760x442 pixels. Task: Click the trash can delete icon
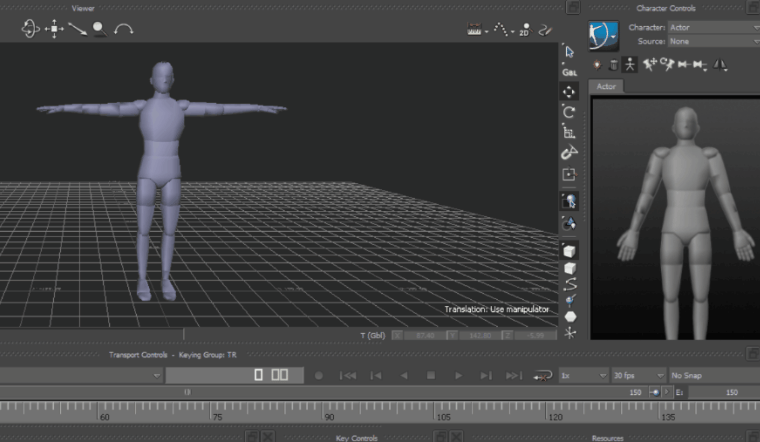613,64
